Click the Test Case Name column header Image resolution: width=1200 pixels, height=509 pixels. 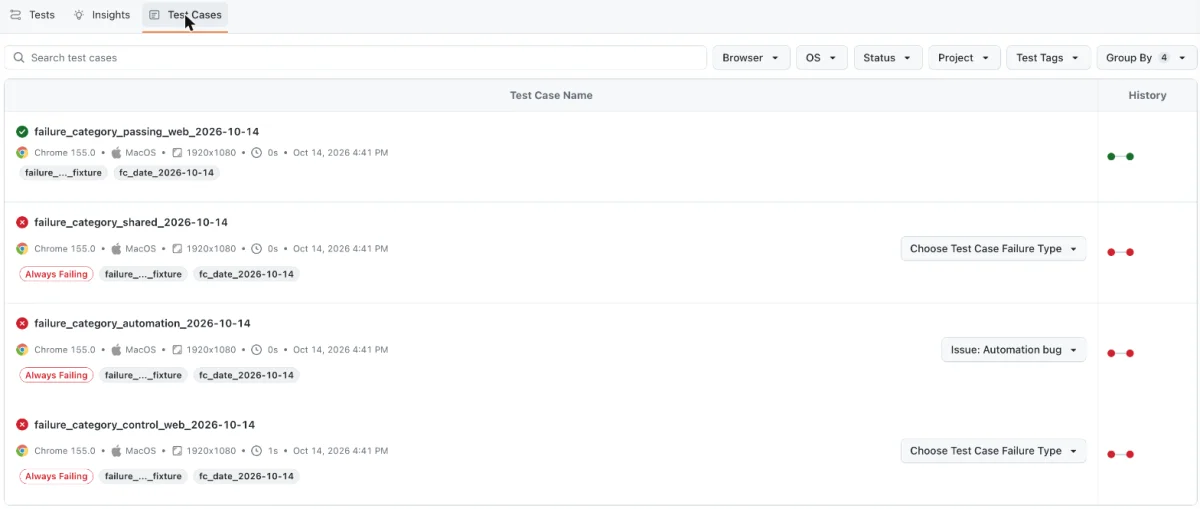click(x=551, y=96)
